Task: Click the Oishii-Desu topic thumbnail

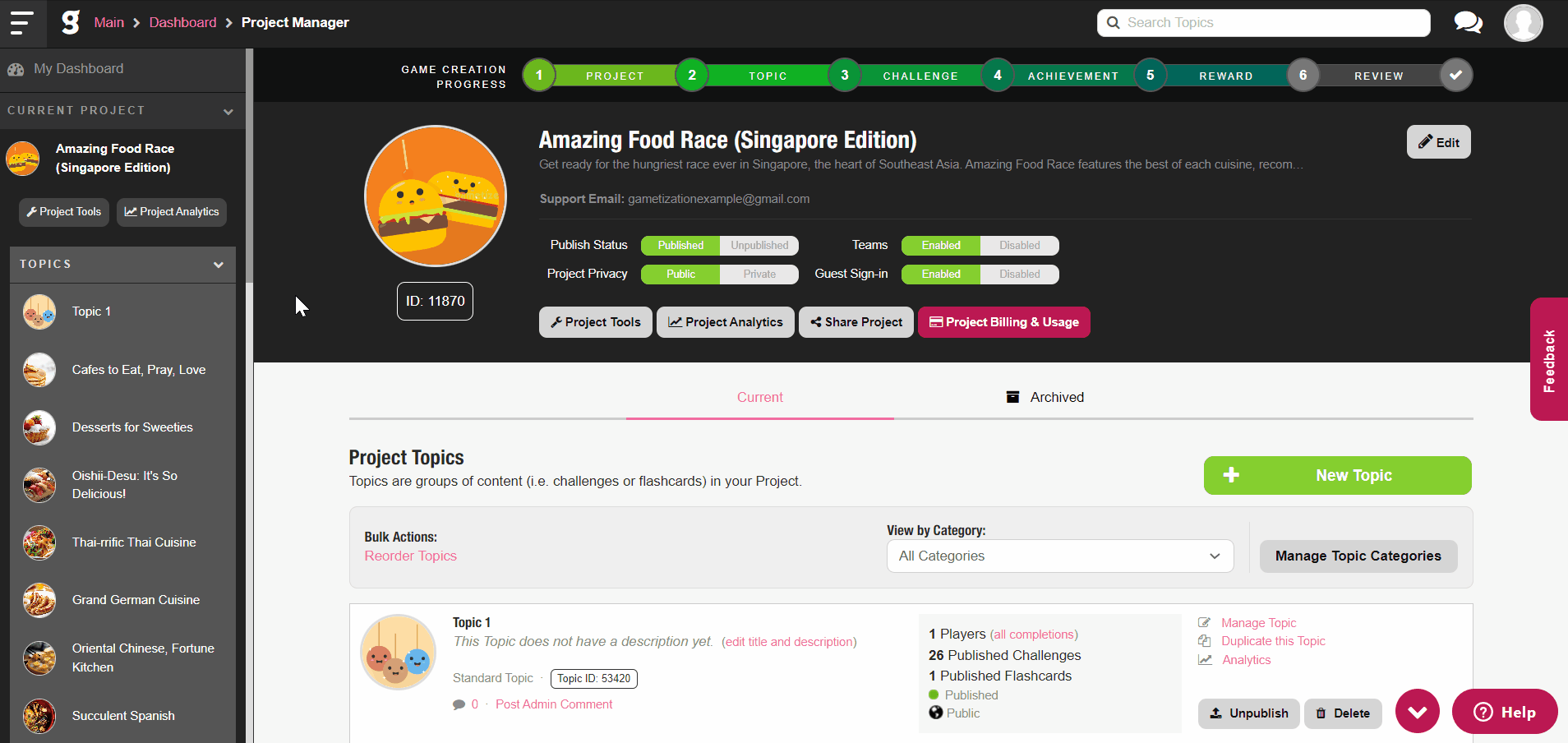Action: [x=39, y=485]
